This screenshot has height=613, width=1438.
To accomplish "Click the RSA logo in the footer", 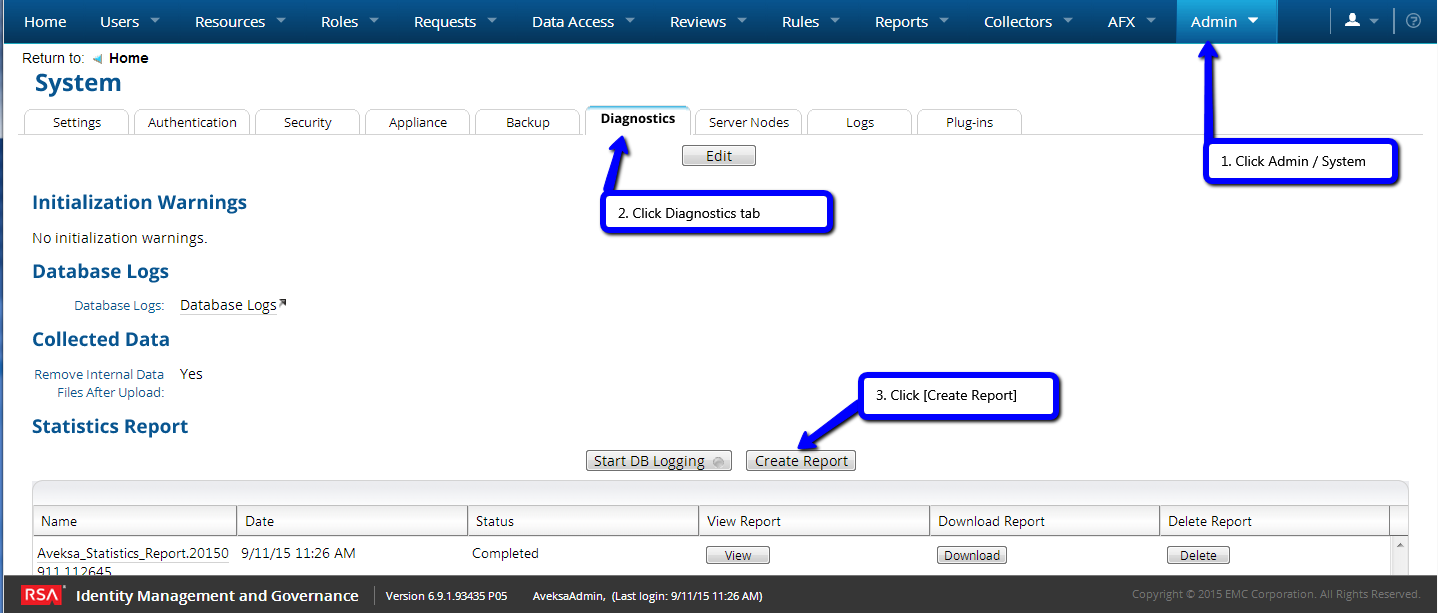I will click(x=40, y=594).
